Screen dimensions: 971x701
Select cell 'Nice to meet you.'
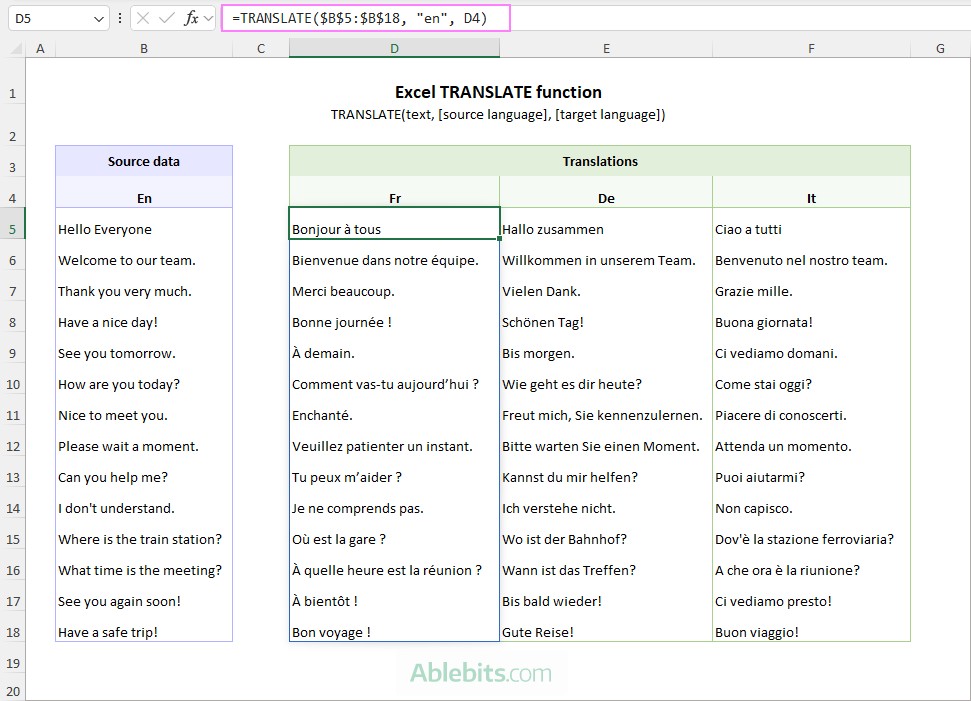pyautogui.click(x=144, y=409)
